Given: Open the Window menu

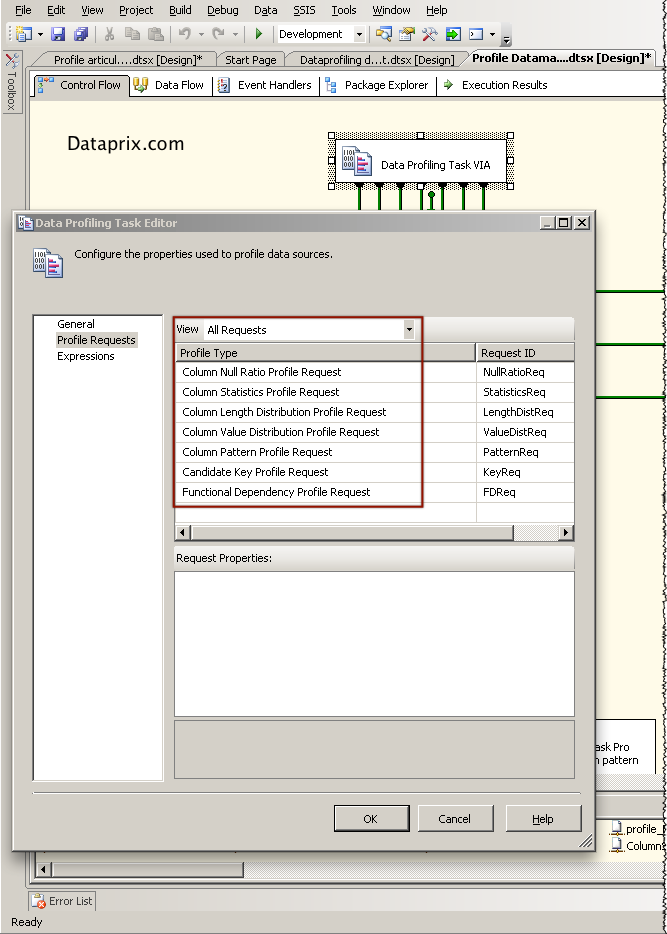Looking at the screenshot, I should click(x=391, y=10).
